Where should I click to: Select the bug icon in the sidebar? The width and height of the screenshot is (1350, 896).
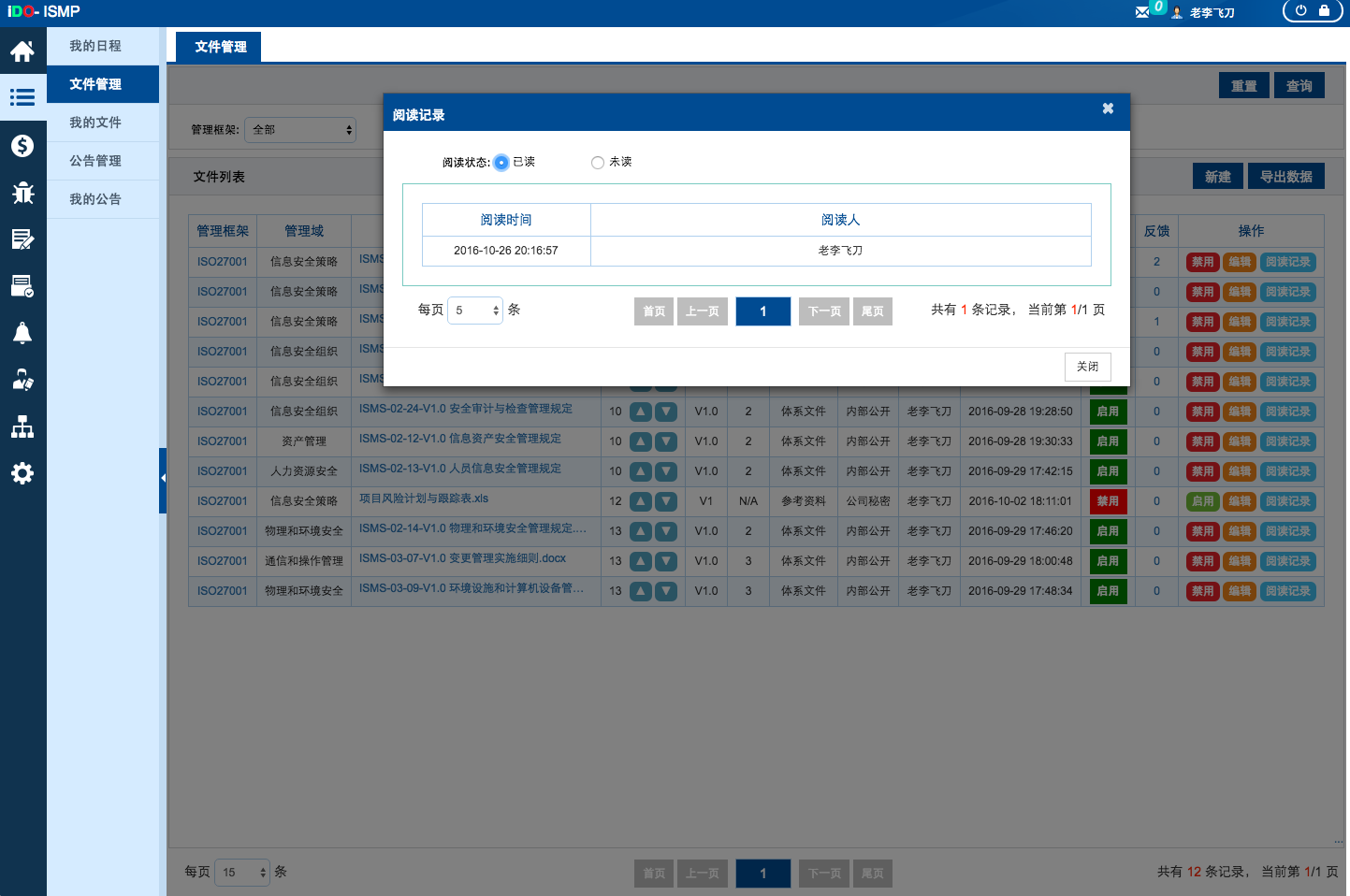tap(22, 193)
